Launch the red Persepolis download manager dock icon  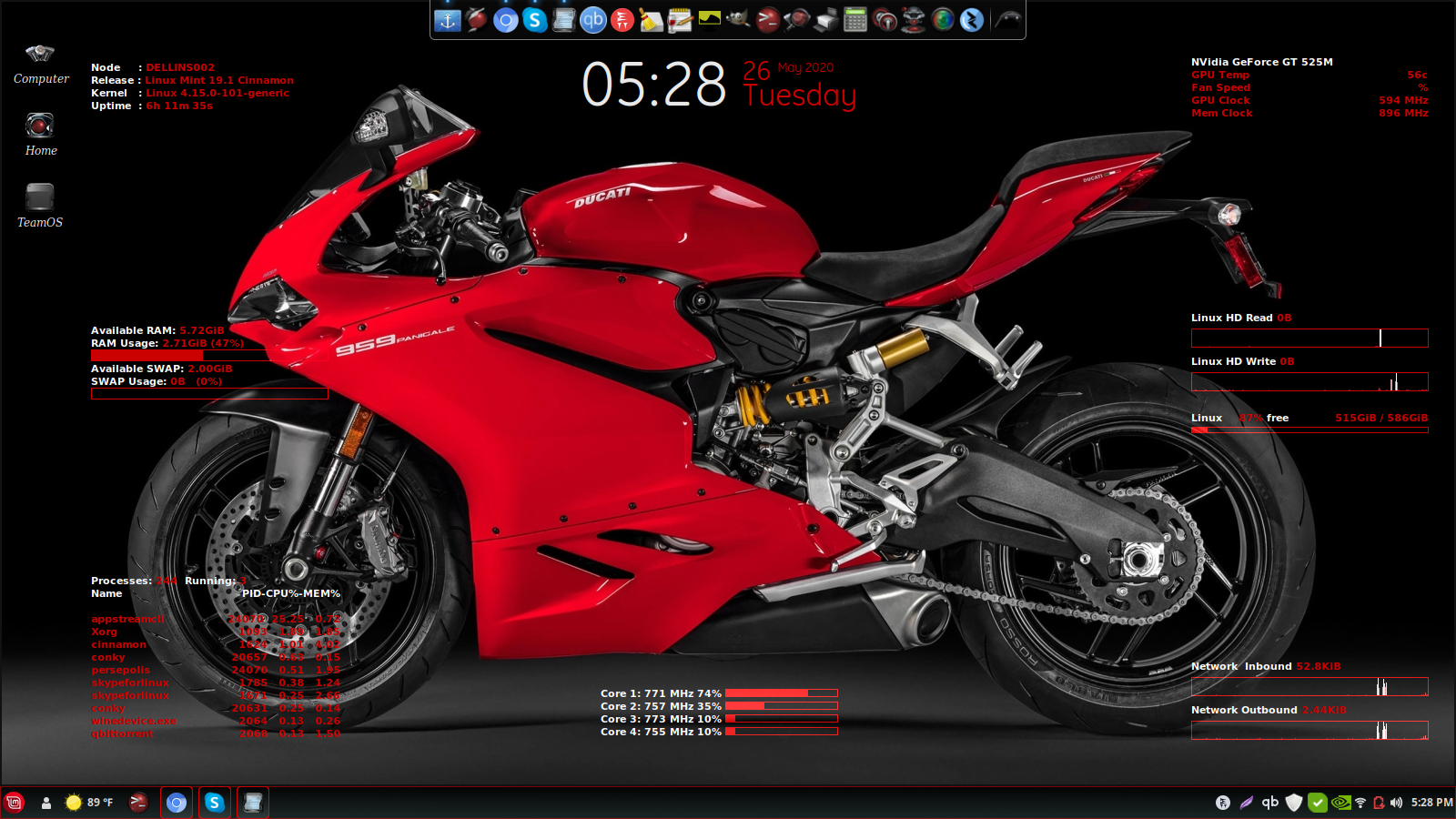tap(622, 20)
